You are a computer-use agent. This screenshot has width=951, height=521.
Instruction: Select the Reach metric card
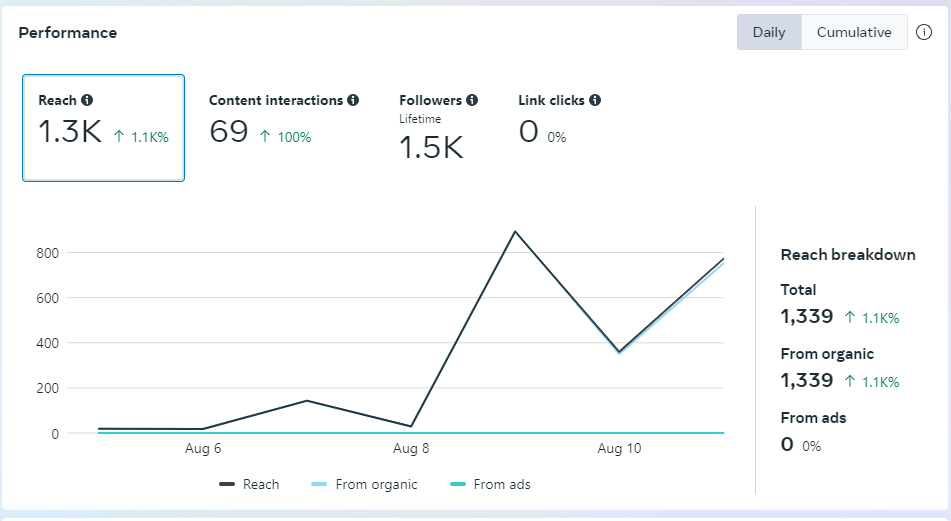click(103, 128)
